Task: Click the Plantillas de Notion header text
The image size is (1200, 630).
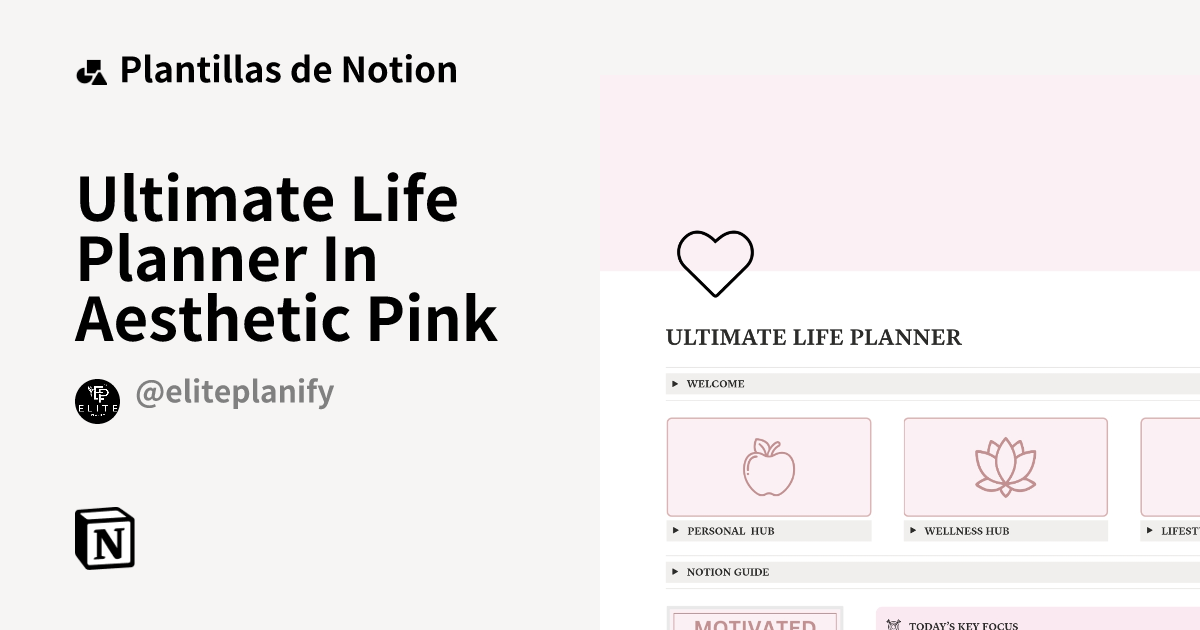Action: tap(289, 68)
